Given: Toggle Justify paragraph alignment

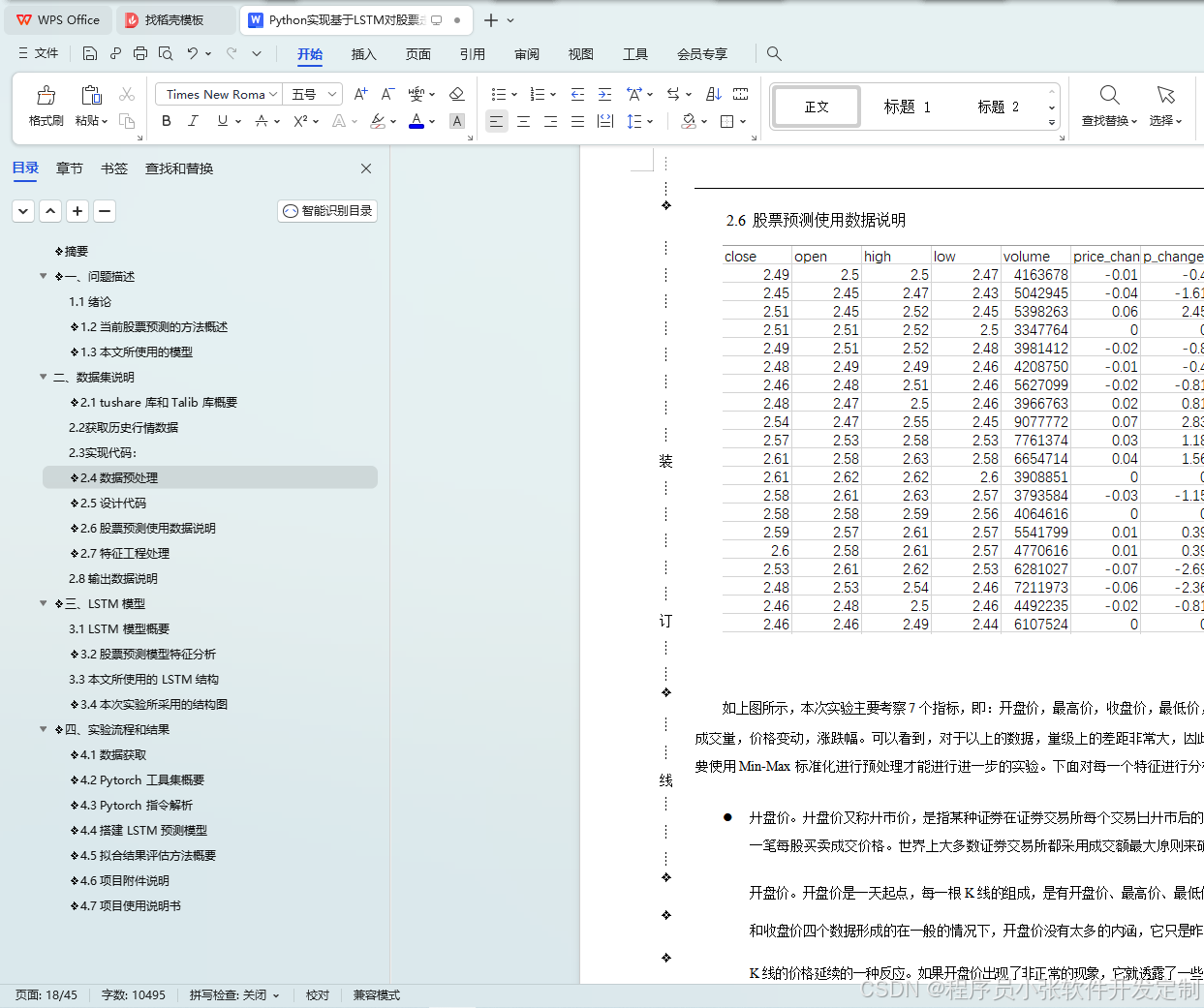Looking at the screenshot, I should (577, 121).
